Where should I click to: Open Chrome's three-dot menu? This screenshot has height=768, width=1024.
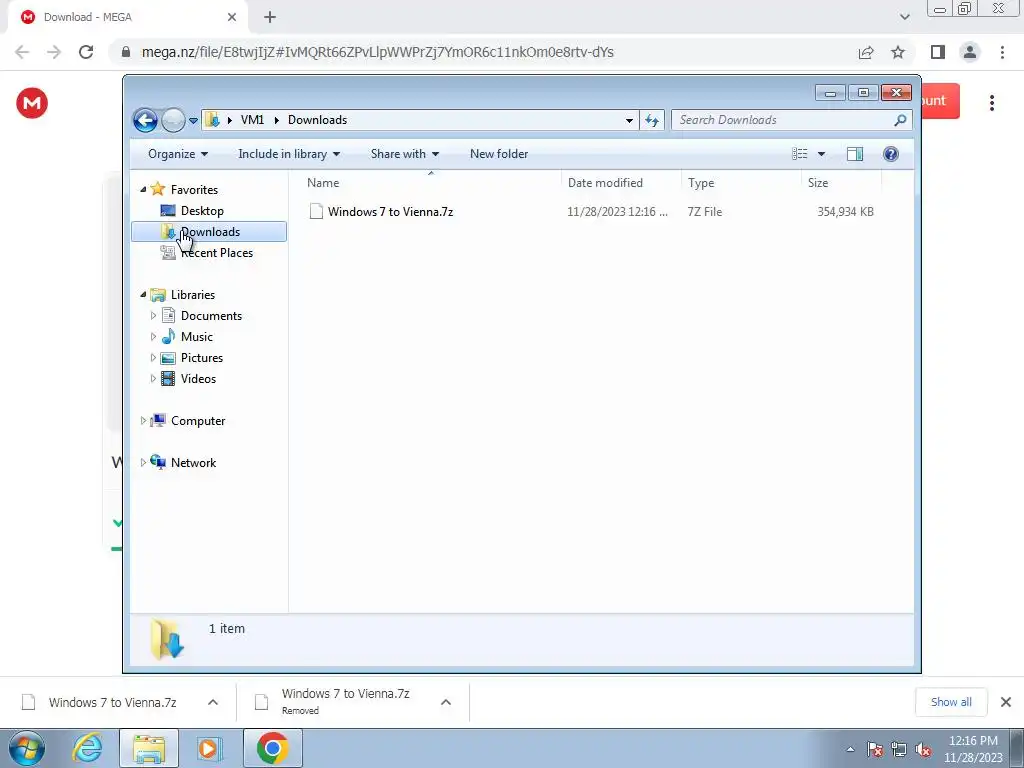click(x=1002, y=52)
